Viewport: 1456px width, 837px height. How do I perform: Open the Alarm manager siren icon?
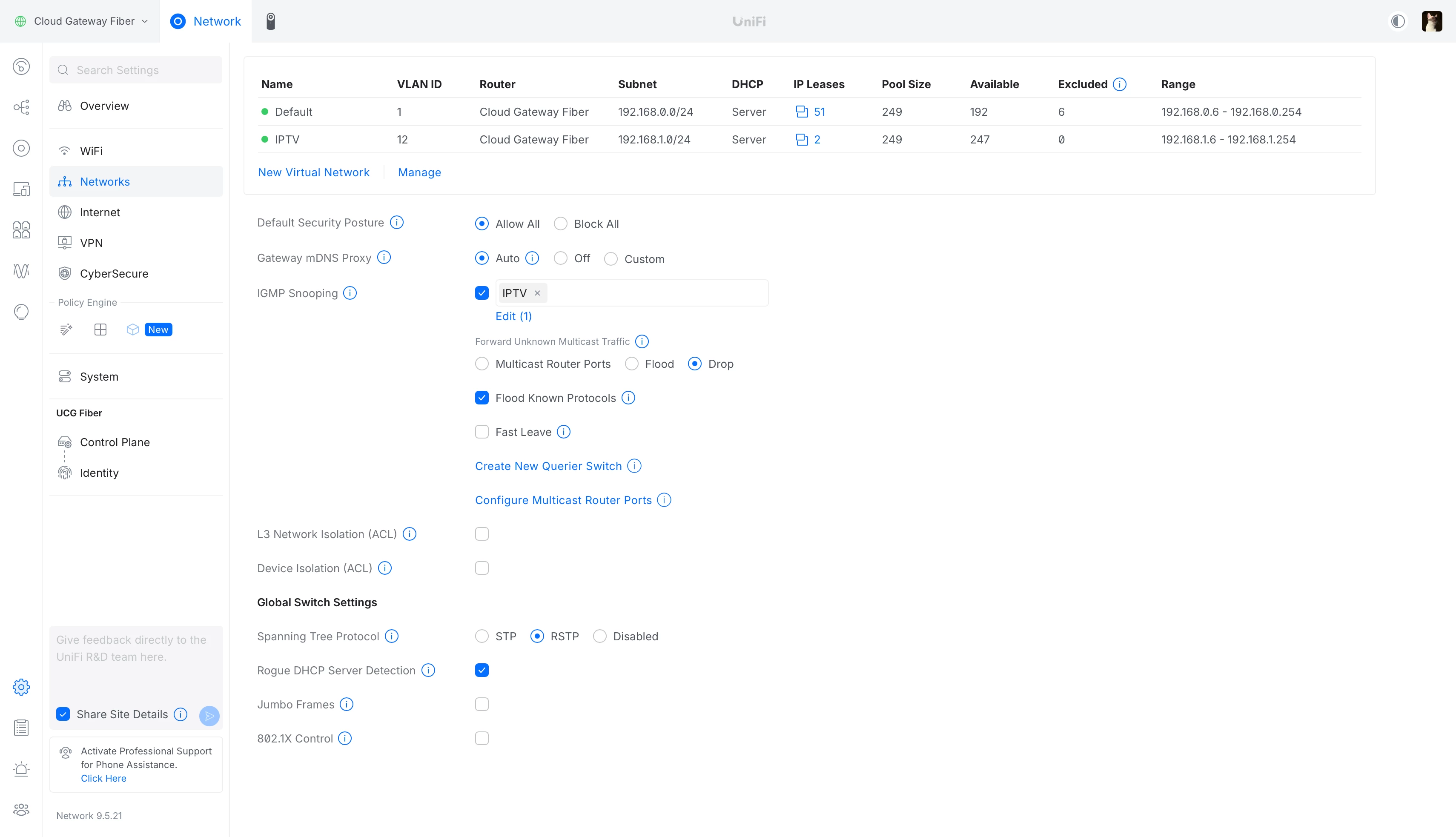[21, 768]
